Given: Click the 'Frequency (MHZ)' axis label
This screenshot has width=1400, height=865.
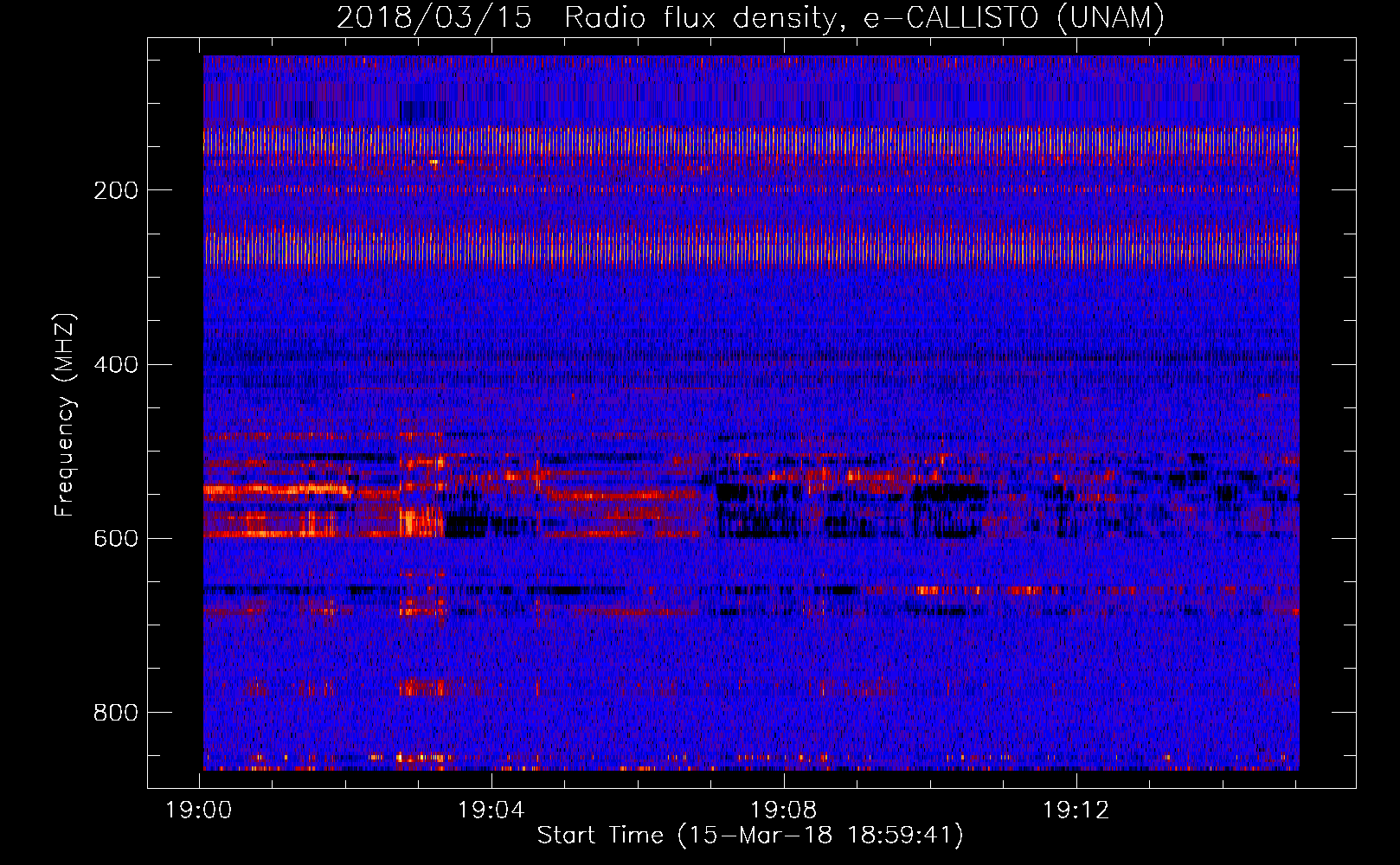Looking at the screenshot, I should tap(64, 414).
